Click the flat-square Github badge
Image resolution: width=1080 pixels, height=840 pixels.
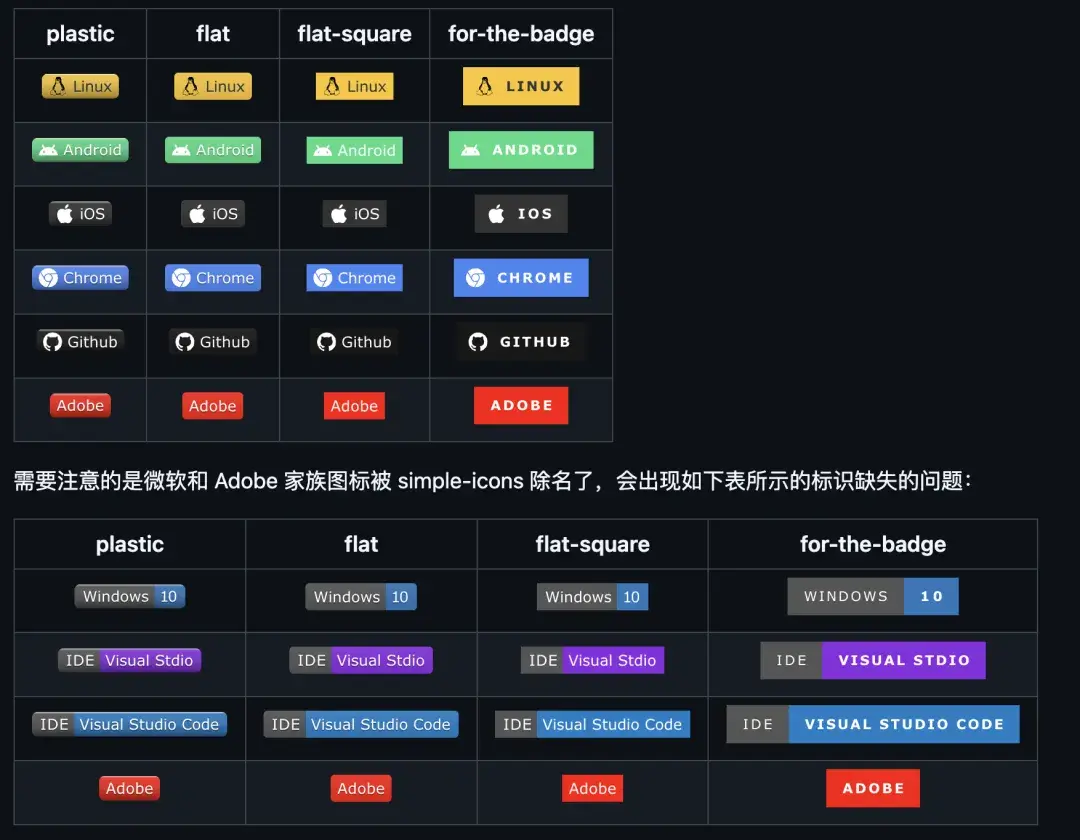pos(355,342)
